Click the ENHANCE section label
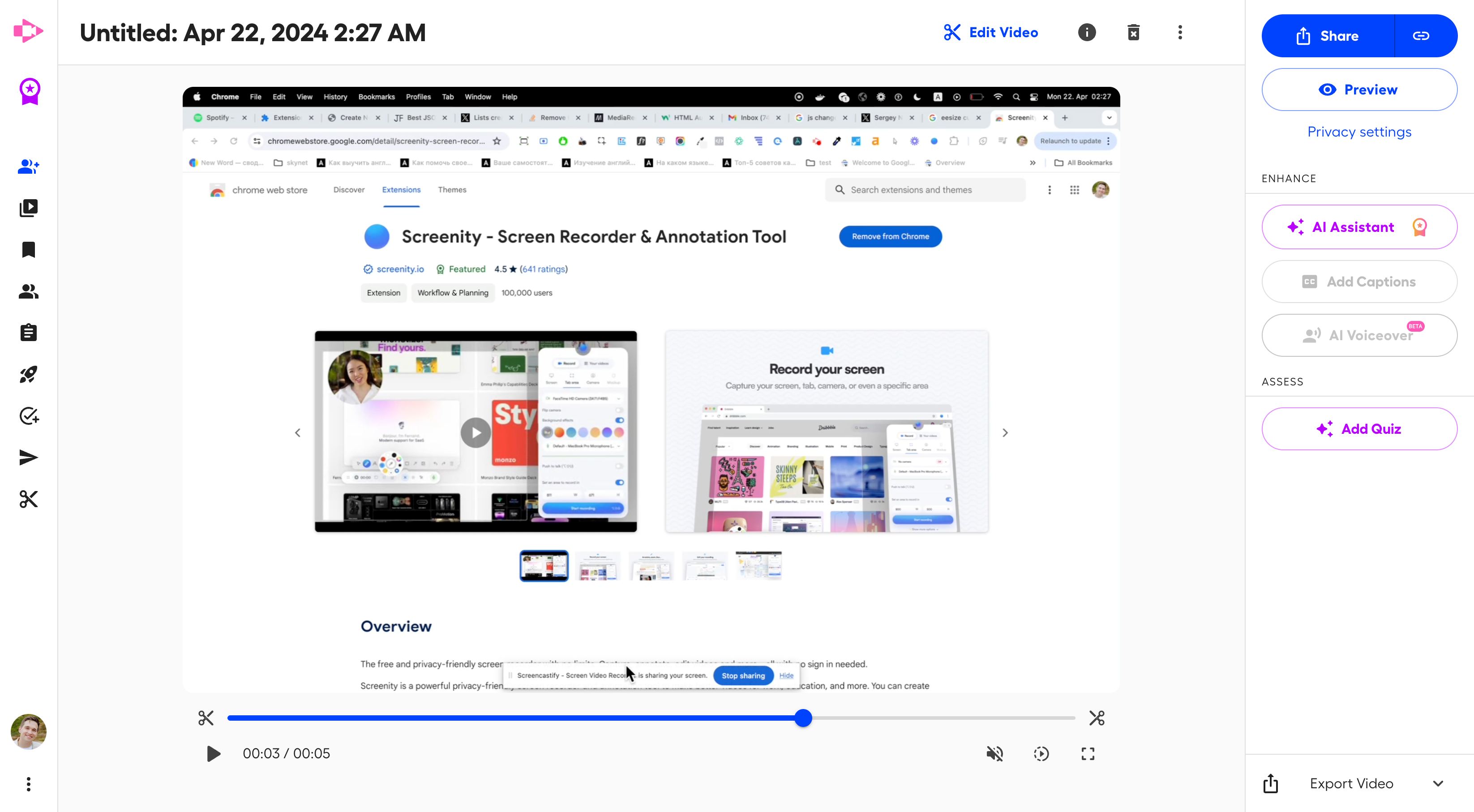Screen dimensions: 1474x812 coord(1289,179)
